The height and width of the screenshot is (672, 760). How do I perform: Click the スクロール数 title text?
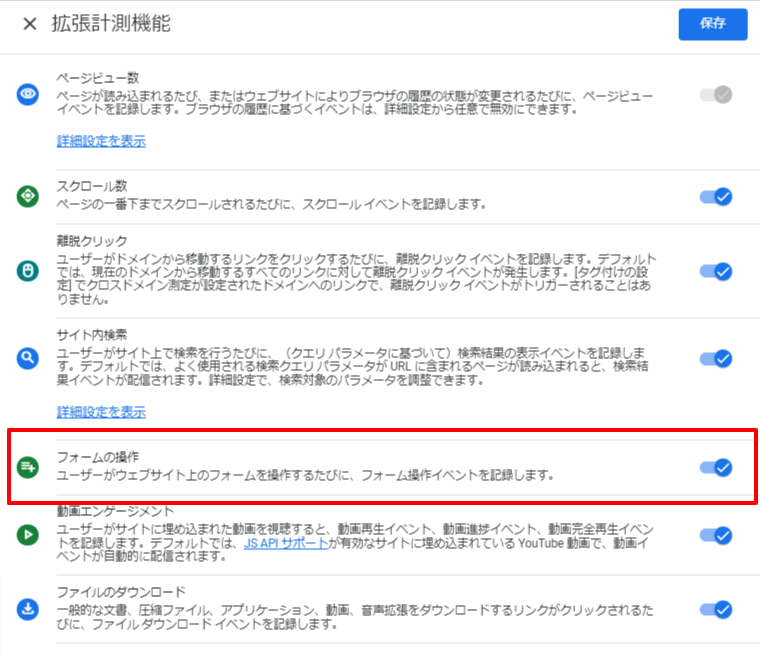coord(92,186)
